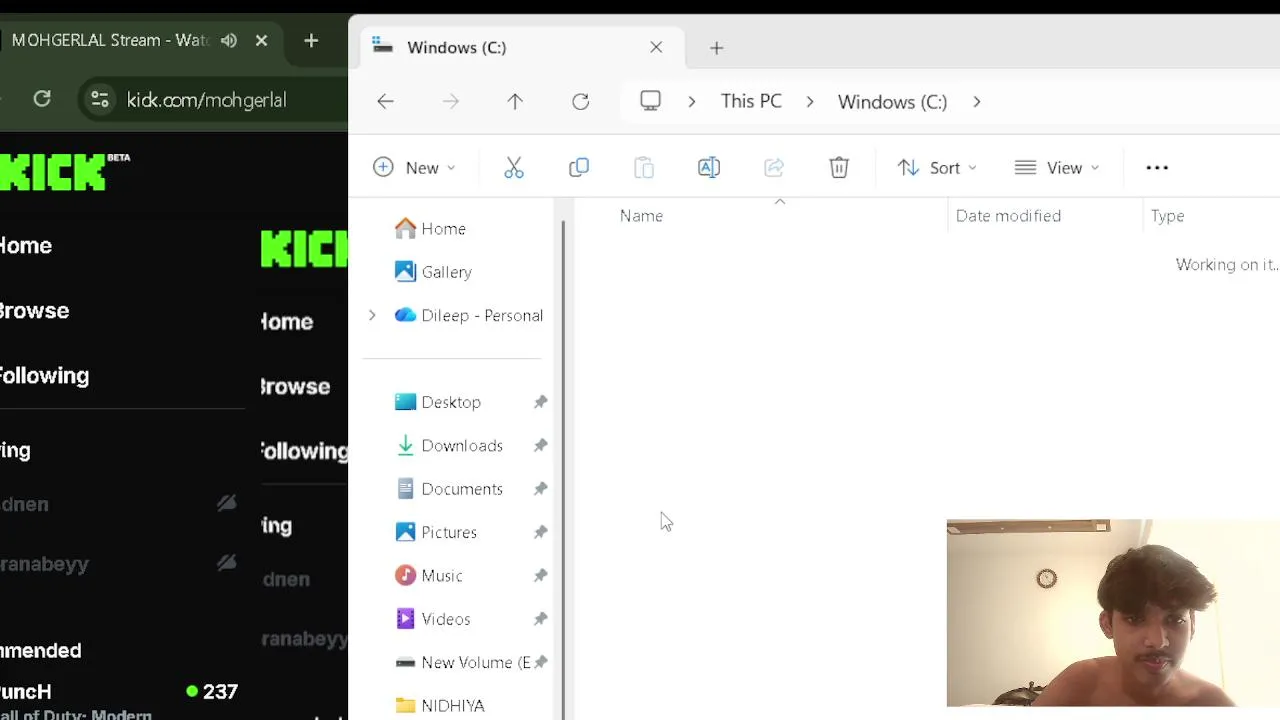Refresh the File Explorer folder view
Viewport: 1280px width, 720px height.
tap(580, 101)
